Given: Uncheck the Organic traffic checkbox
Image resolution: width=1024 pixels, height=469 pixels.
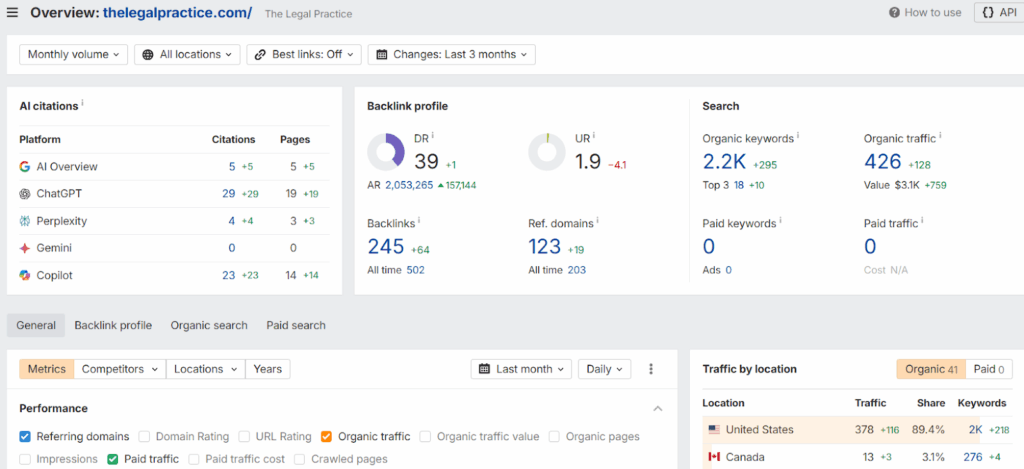Looking at the screenshot, I should click(x=327, y=436).
